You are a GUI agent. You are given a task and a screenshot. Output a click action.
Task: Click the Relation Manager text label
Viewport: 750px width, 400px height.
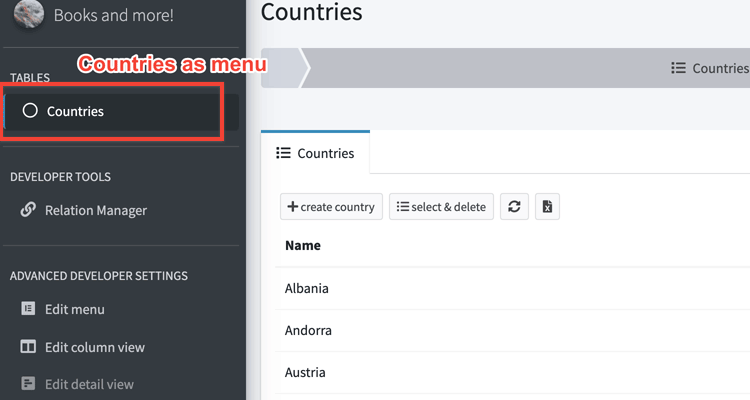[x=96, y=210]
